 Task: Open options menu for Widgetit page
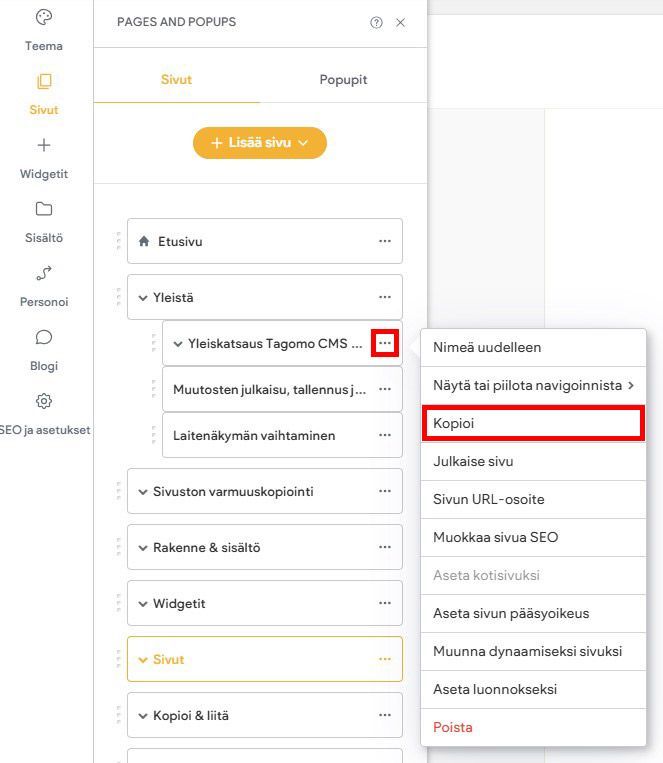(385, 604)
